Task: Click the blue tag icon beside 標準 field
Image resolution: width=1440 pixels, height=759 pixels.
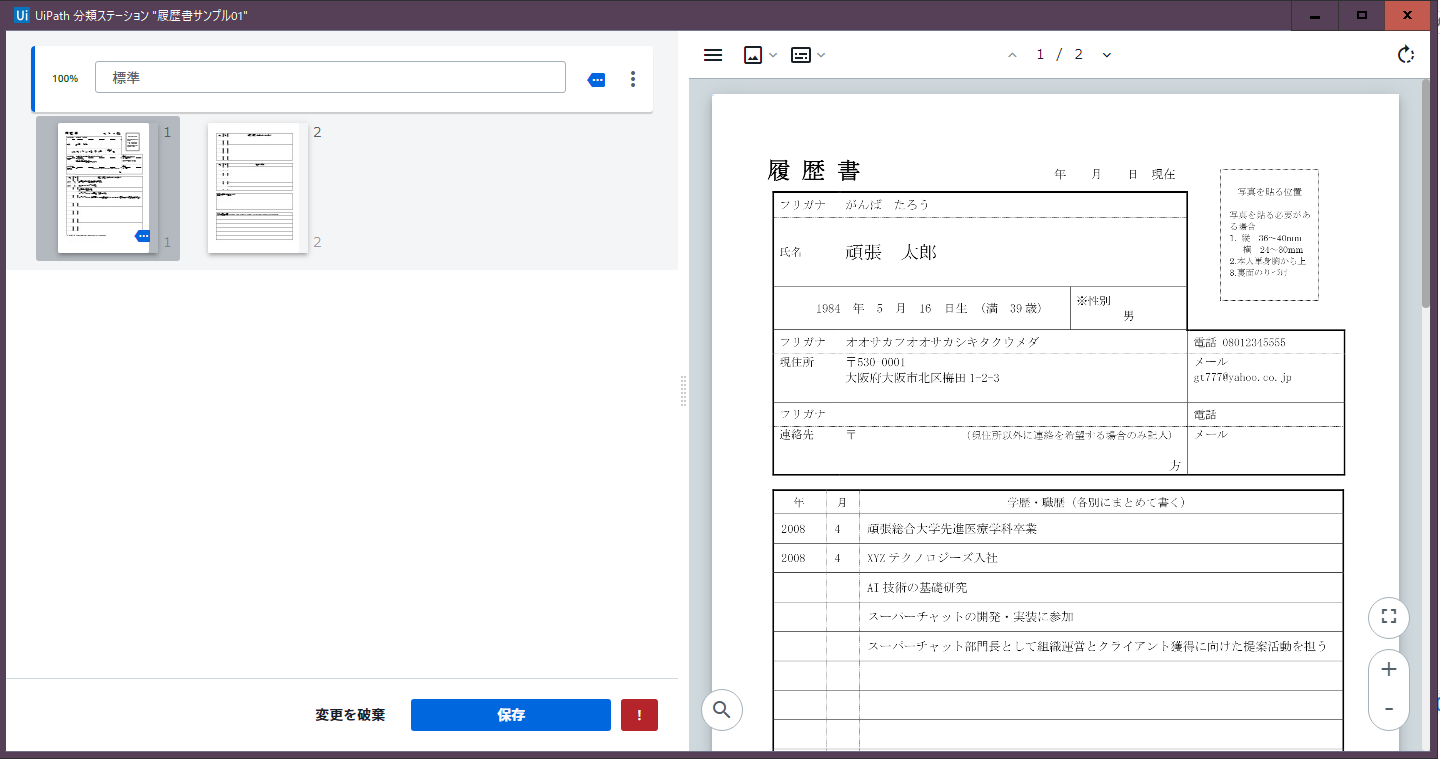Action: 596,79
